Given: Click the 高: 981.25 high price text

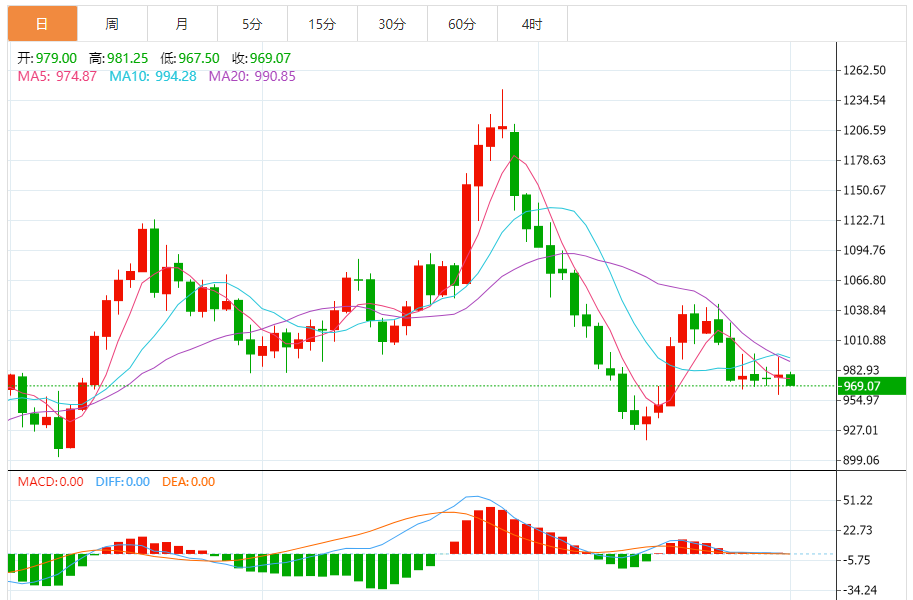Looking at the screenshot, I should (x=119, y=58).
